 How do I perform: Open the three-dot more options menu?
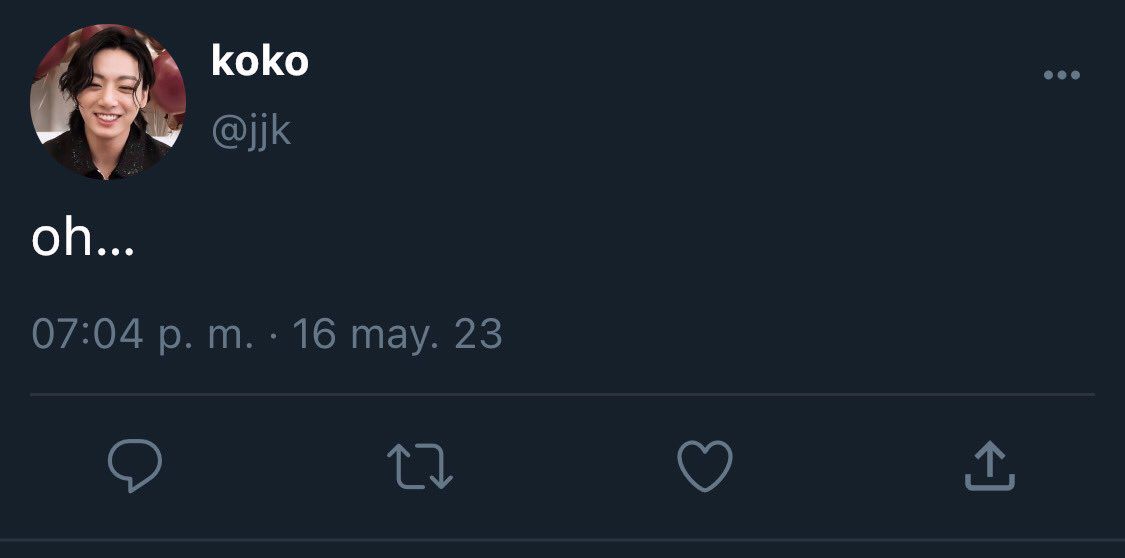tap(1062, 75)
